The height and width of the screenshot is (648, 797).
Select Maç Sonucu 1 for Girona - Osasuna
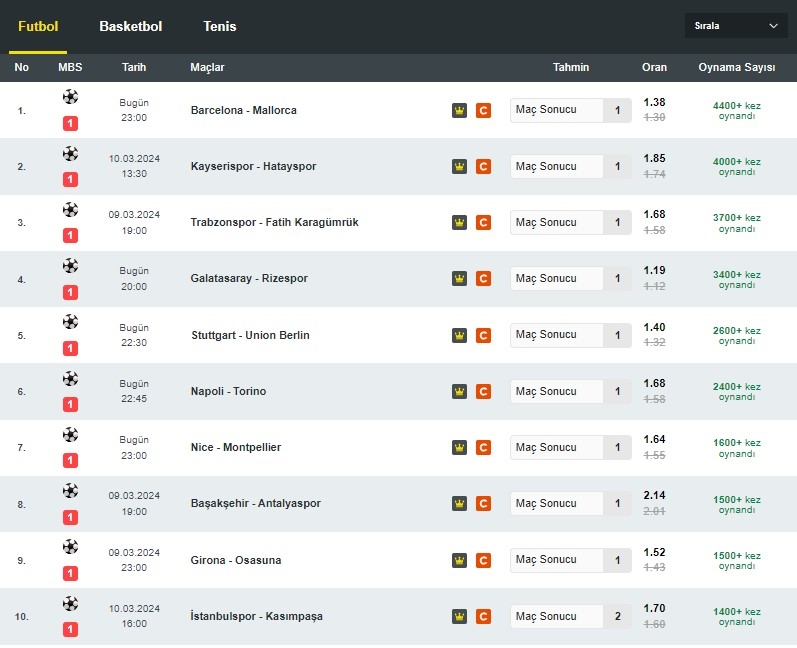click(570, 560)
